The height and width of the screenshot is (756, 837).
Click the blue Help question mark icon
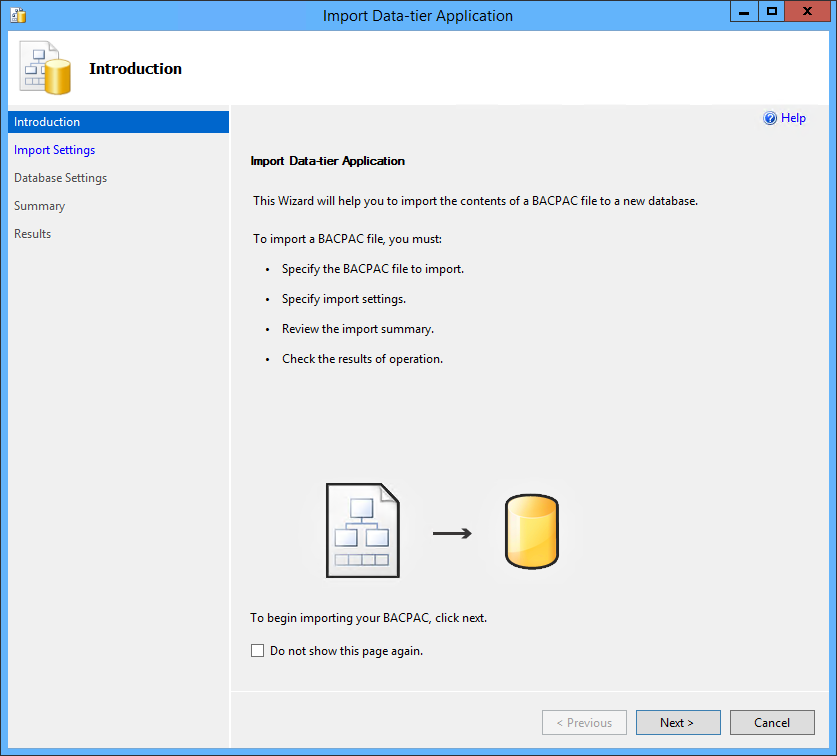tap(770, 118)
